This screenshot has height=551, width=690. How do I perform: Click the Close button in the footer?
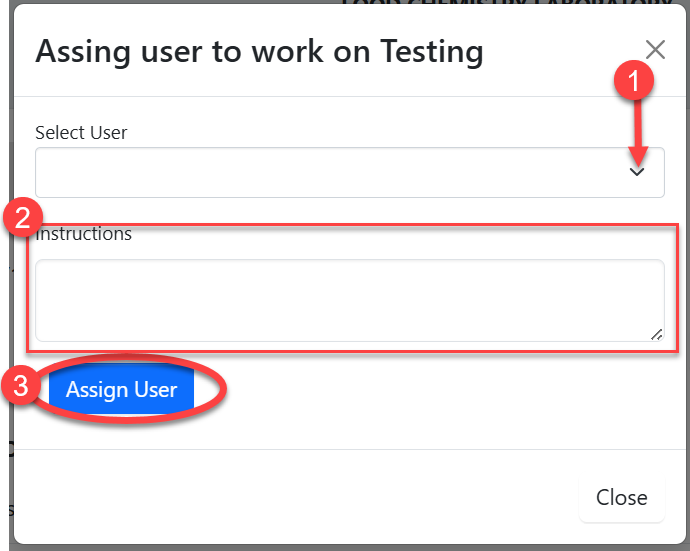(621, 498)
